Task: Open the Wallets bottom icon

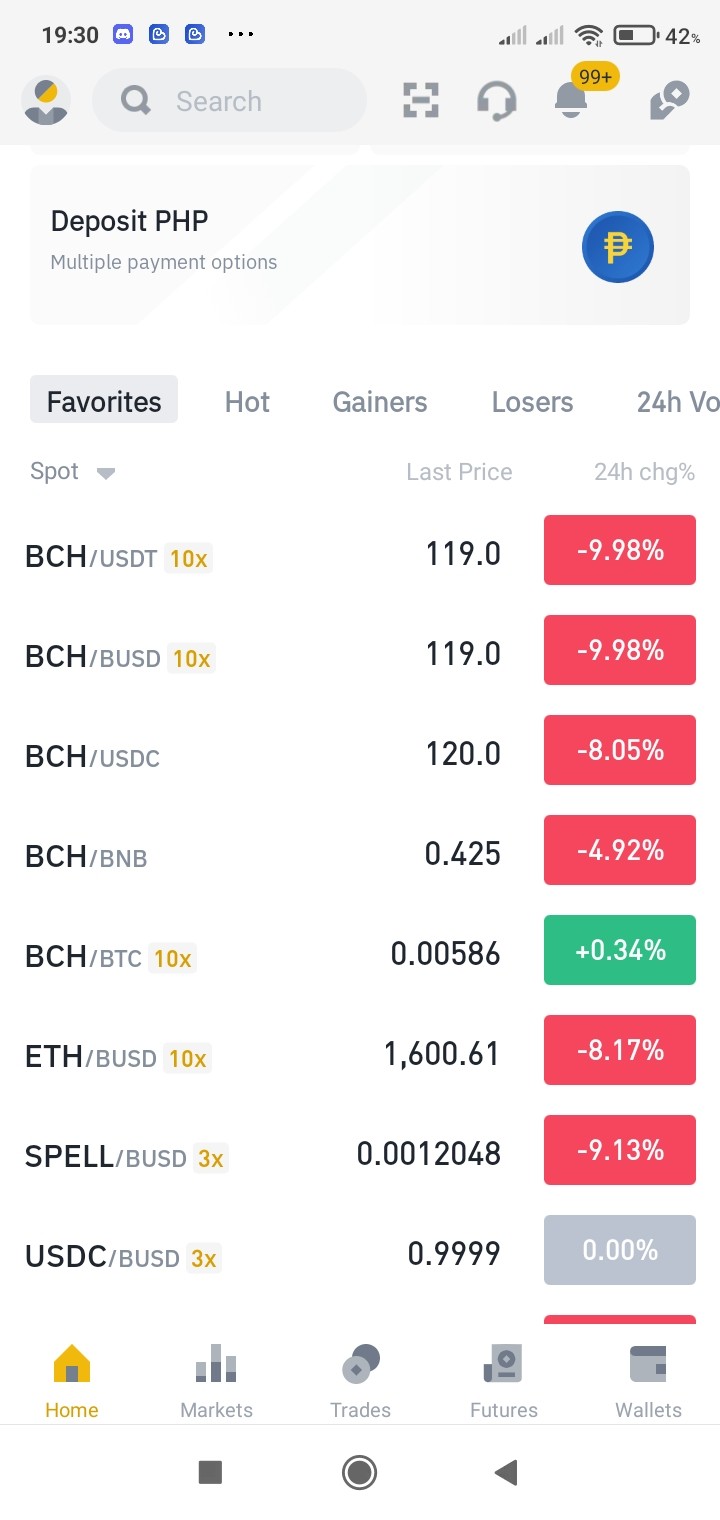Action: pos(648,1381)
